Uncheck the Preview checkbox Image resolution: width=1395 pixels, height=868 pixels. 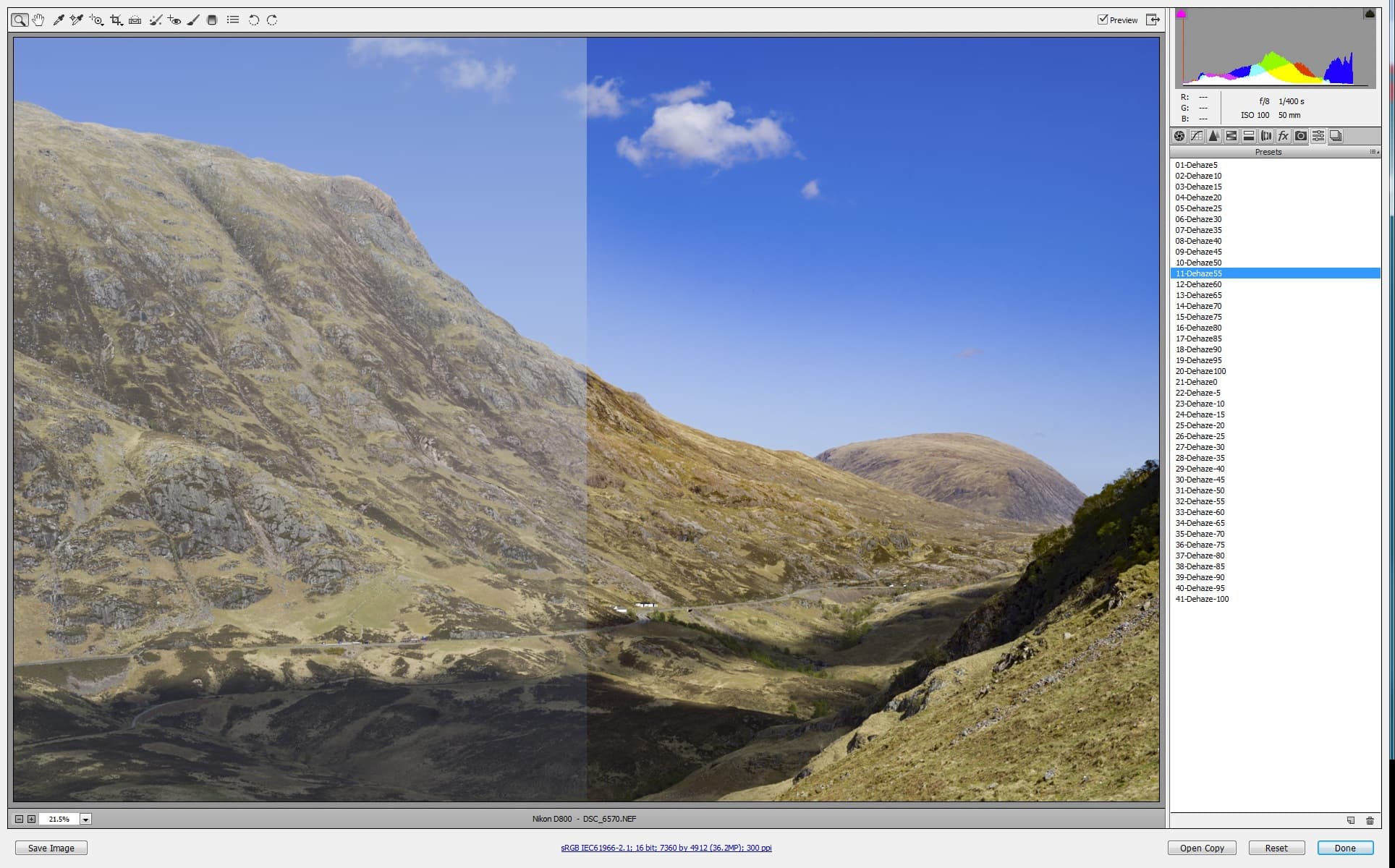(x=1104, y=20)
